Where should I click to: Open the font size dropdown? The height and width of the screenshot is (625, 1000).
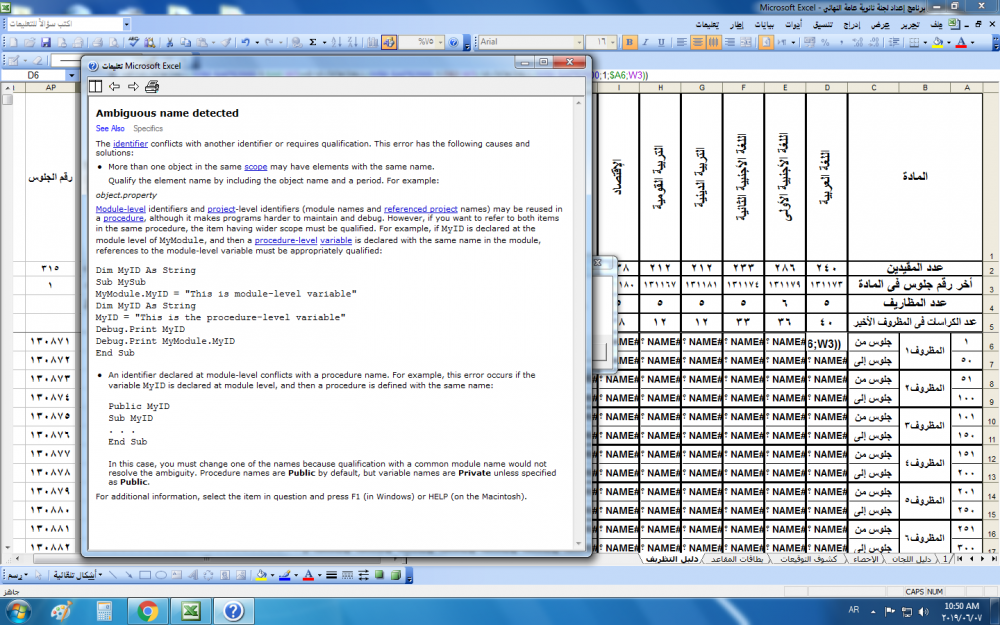click(613, 42)
